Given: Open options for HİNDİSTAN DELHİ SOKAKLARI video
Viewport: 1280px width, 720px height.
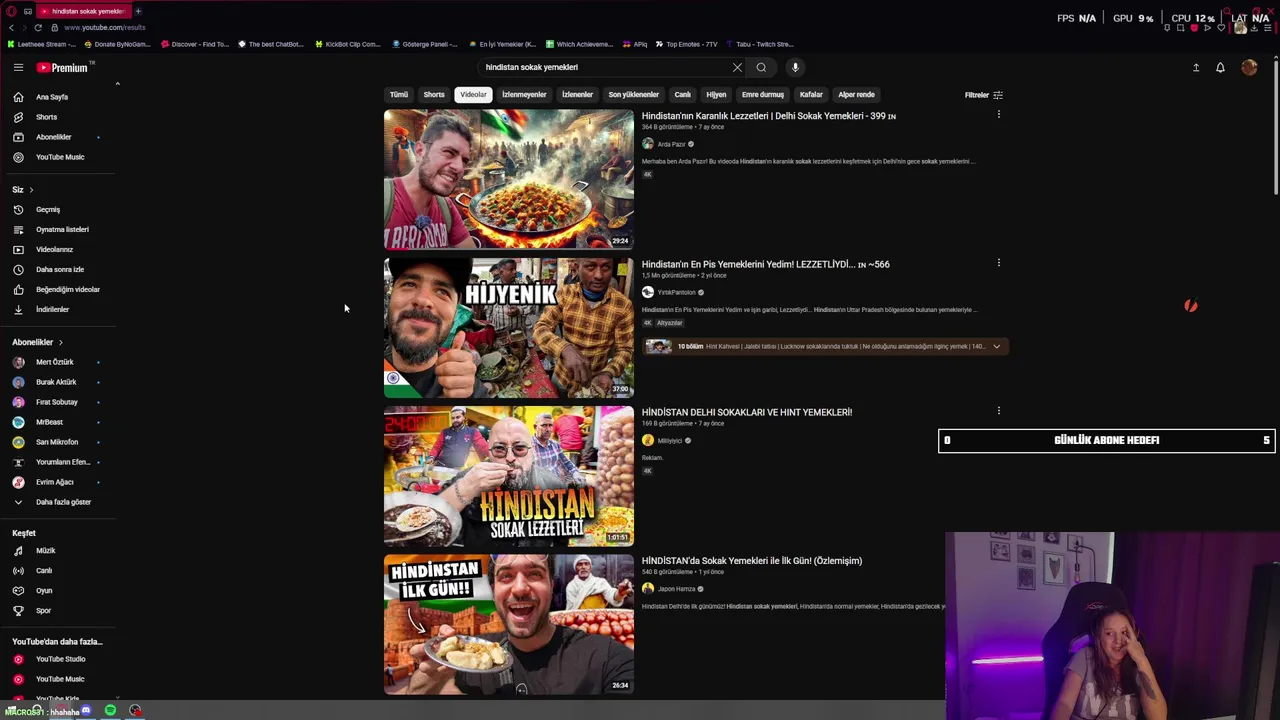Looking at the screenshot, I should click(x=998, y=411).
